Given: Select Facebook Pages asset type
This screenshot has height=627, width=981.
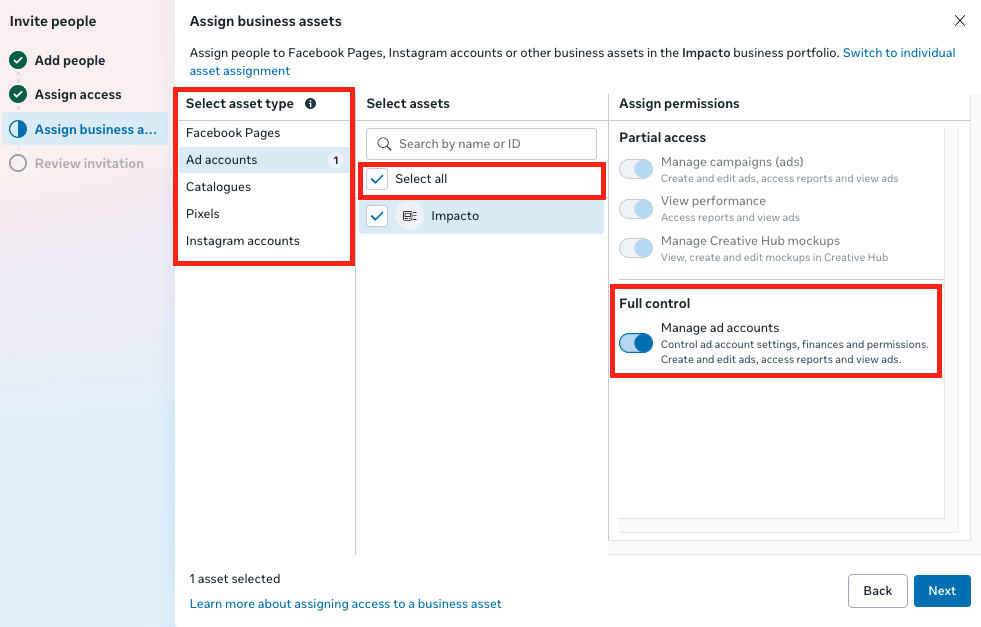Looking at the screenshot, I should (233, 133).
